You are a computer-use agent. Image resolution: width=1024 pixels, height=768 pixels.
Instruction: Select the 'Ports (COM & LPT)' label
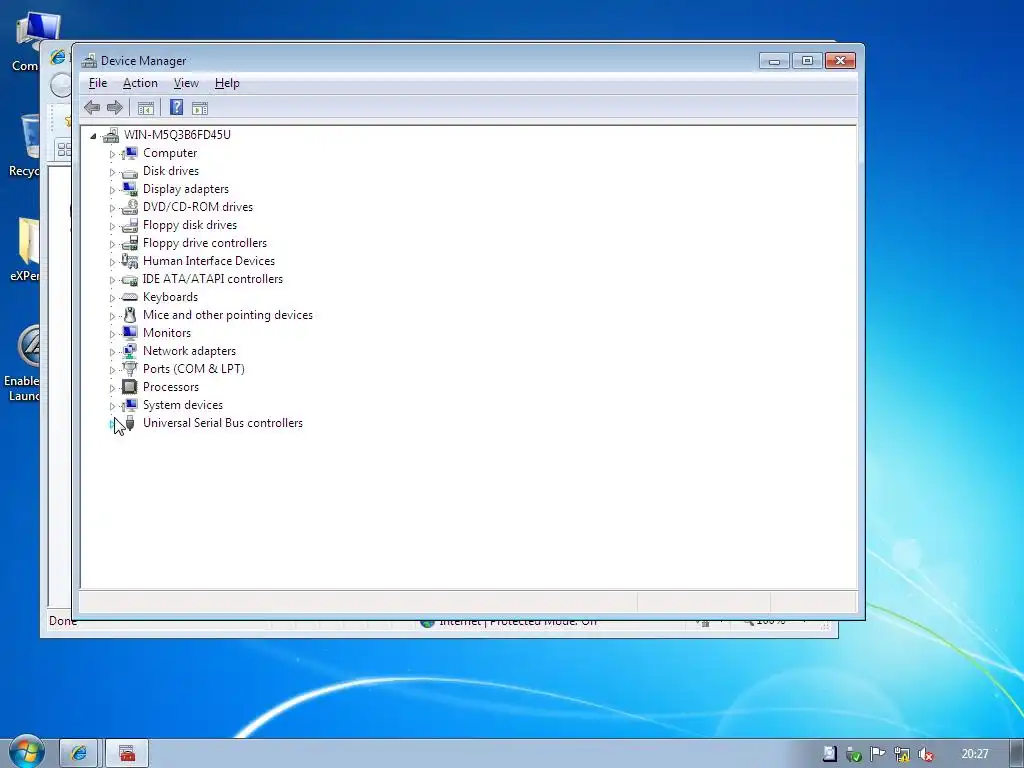[193, 368]
